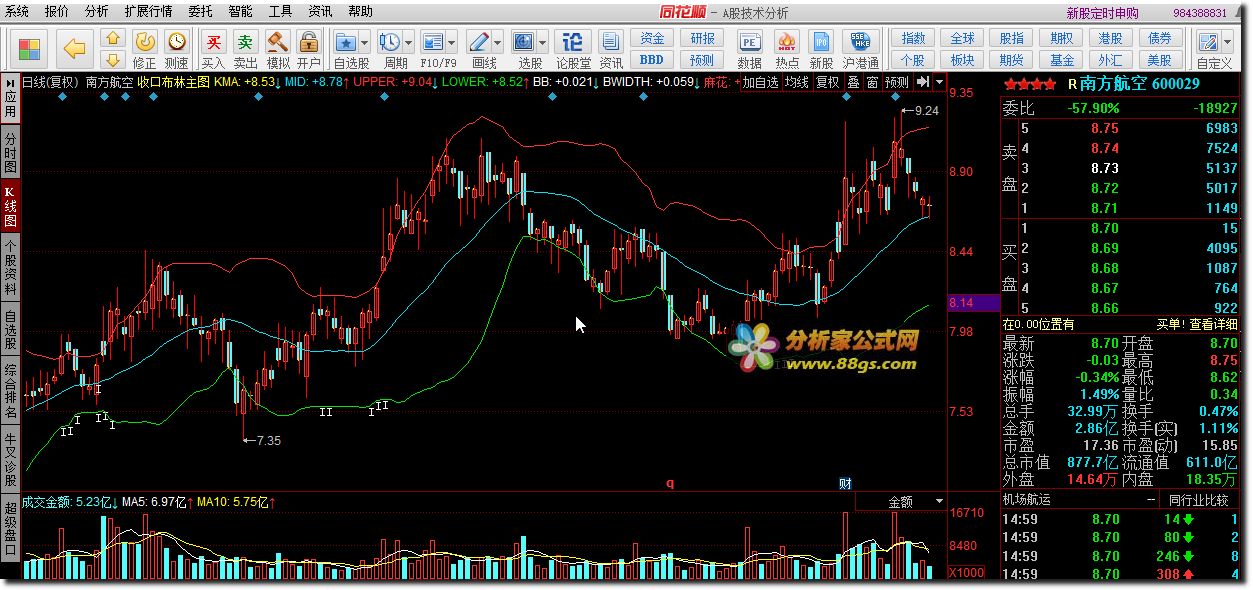The height and width of the screenshot is (590, 1253).
Task: Click 加自选 to add to watchlist
Action: (760, 82)
